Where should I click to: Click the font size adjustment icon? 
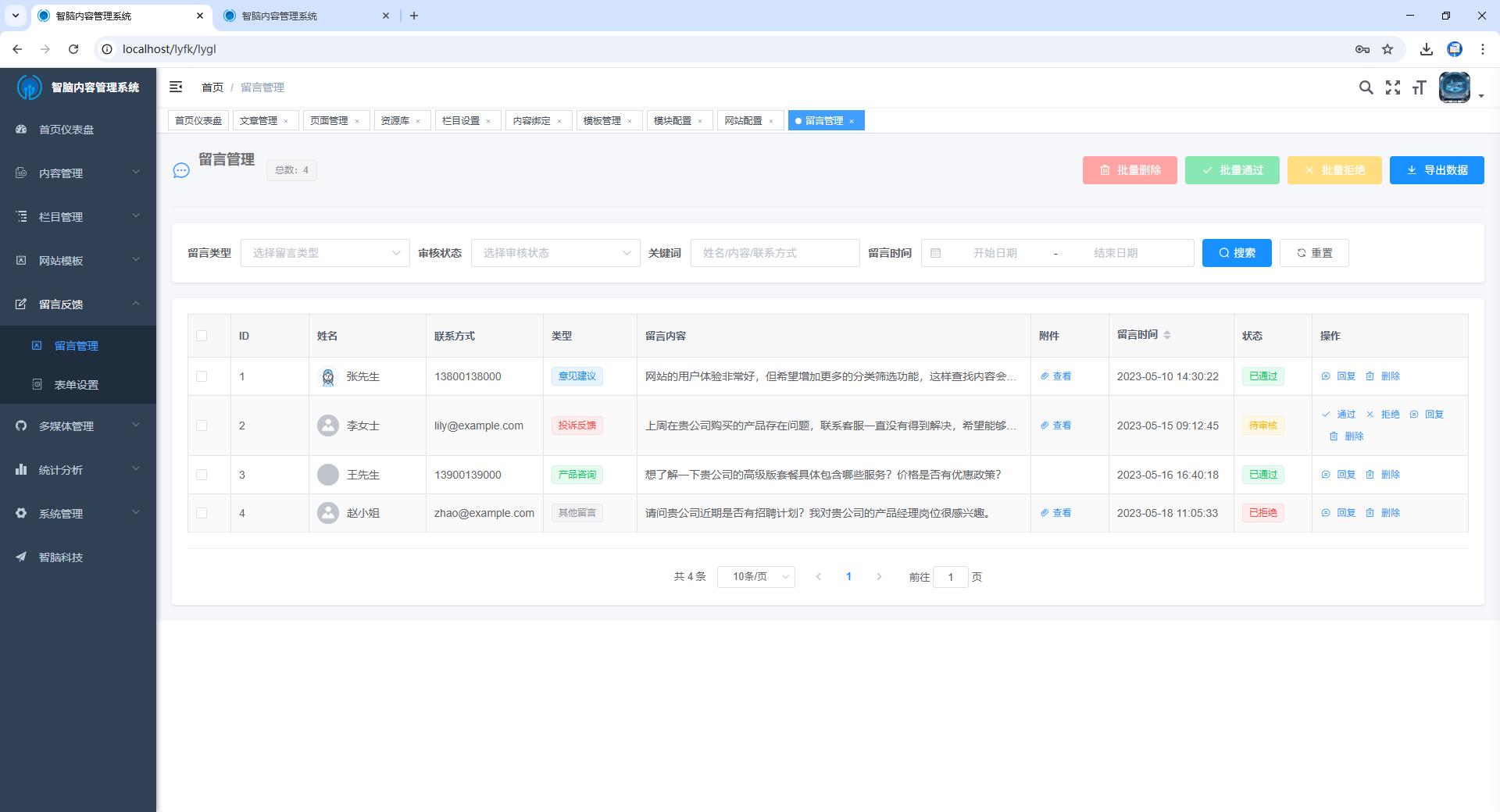click(x=1420, y=88)
